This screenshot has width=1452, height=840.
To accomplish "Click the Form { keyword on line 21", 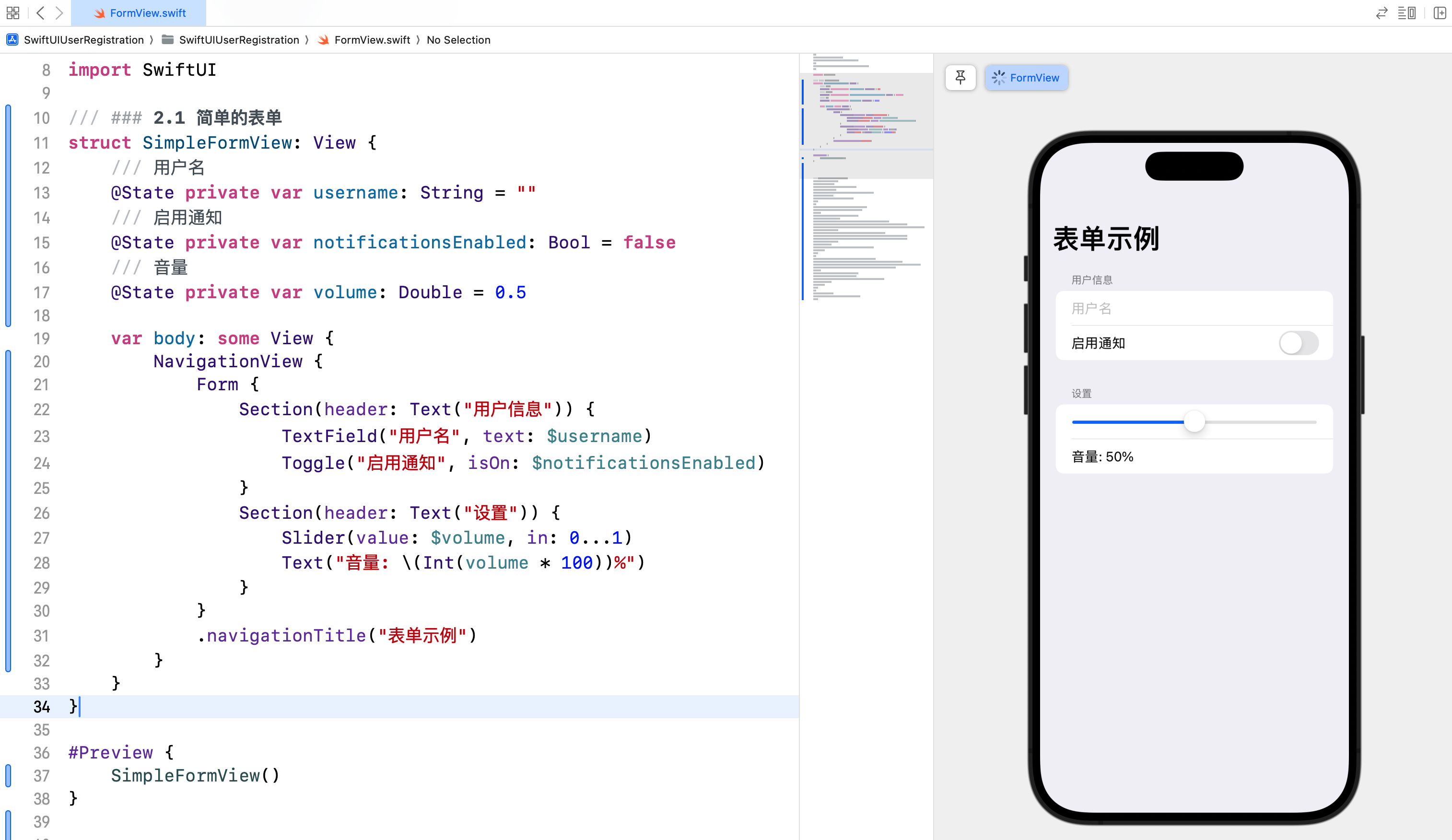I will pos(228,384).
